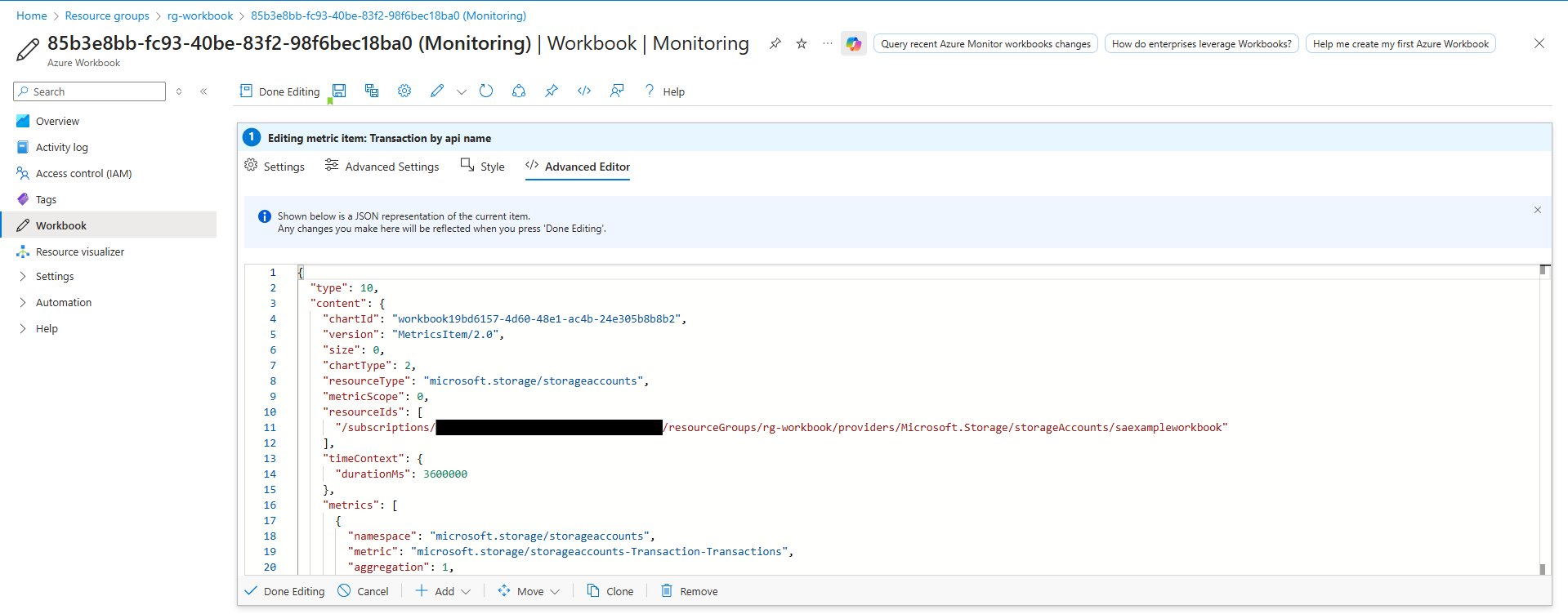Open the Add dropdown in the bottom bar
The width and height of the screenshot is (1568, 614).
point(444,591)
